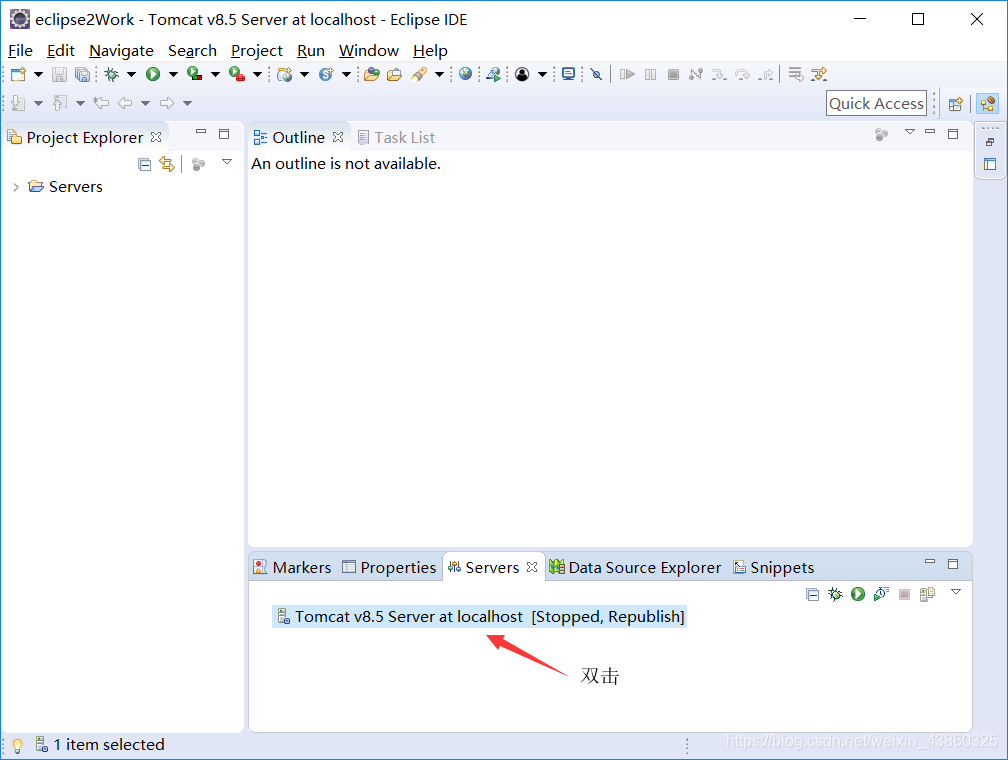Click the Search flashlight icon
This screenshot has height=760, width=1008.
point(419,75)
